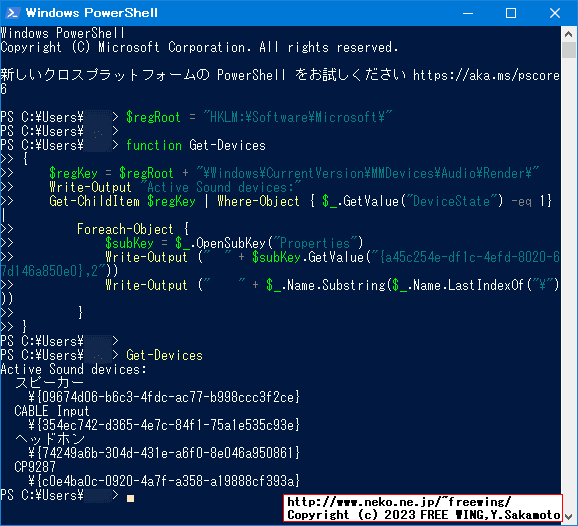The width and height of the screenshot is (578, 526).
Task: Click the "Get-ChildItem $regKey" command text
Action: pyautogui.click(x=122, y=201)
